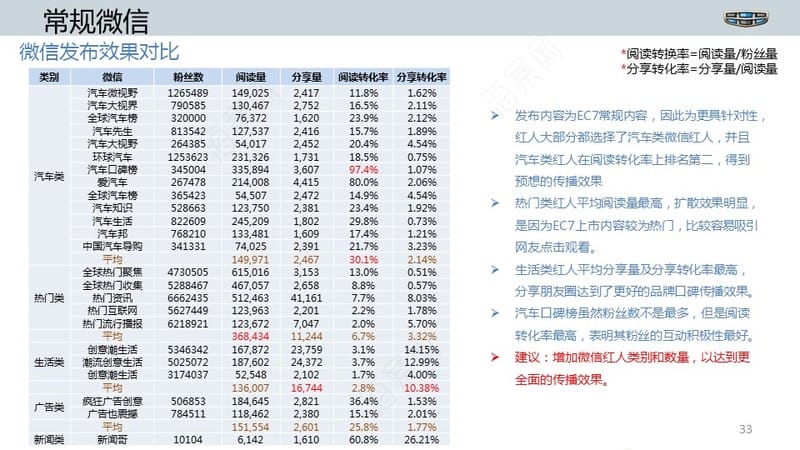The image size is (800, 450).
Task: Select the 26.21% share rate for 新闻哥
Action: point(421,439)
